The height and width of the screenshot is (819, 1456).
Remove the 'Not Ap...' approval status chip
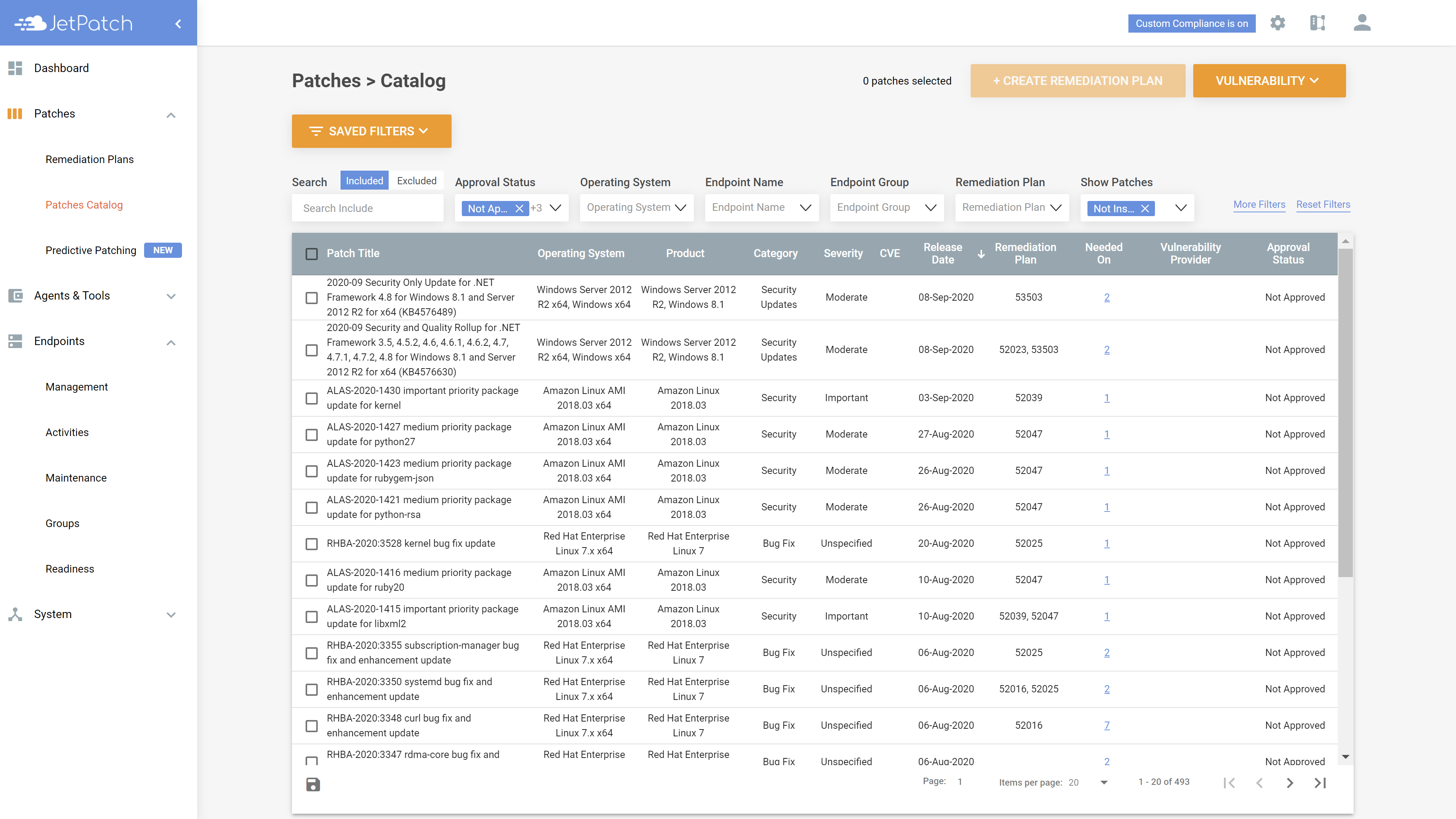(x=519, y=209)
